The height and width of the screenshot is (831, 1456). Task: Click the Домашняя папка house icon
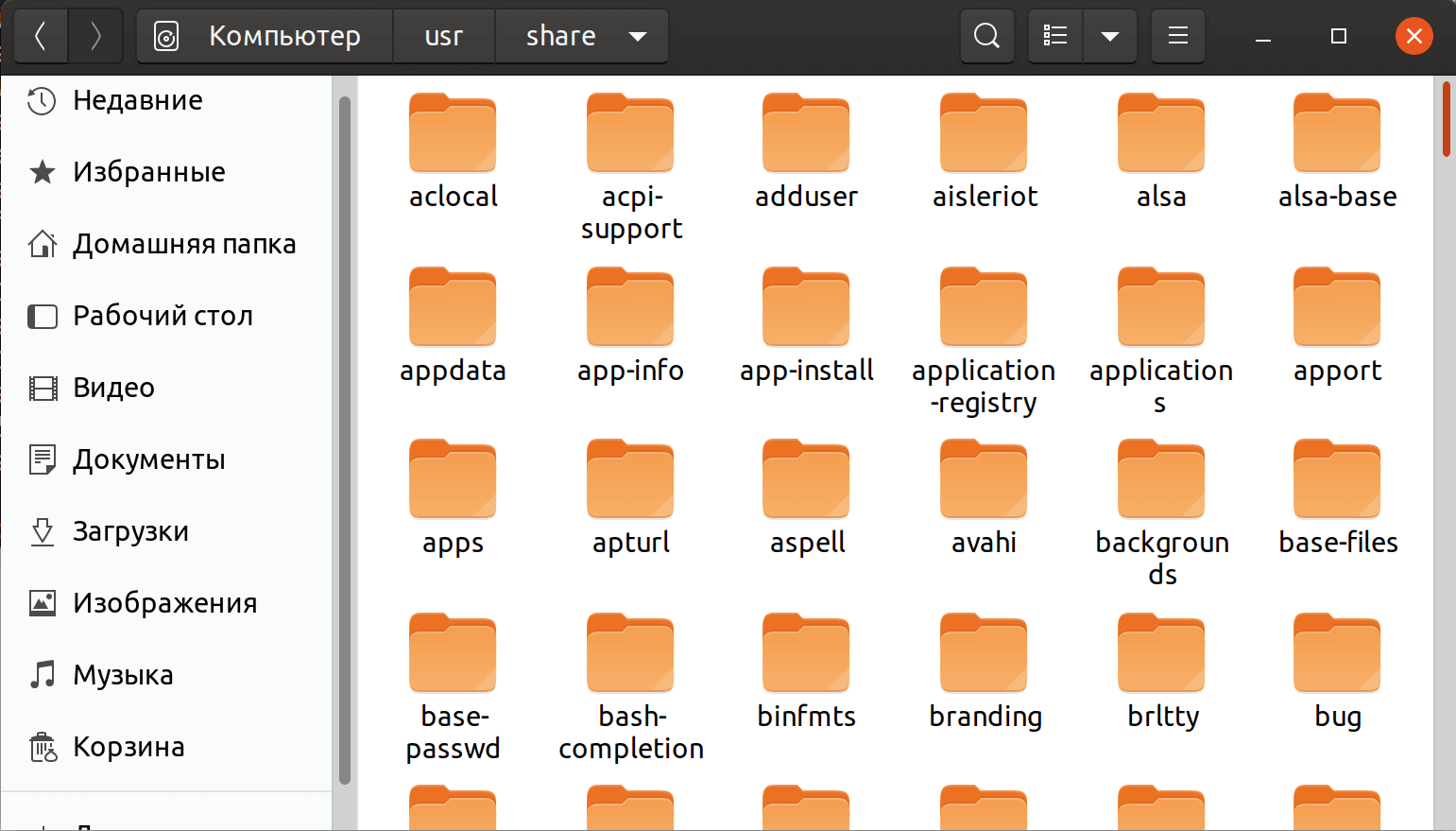(42, 244)
